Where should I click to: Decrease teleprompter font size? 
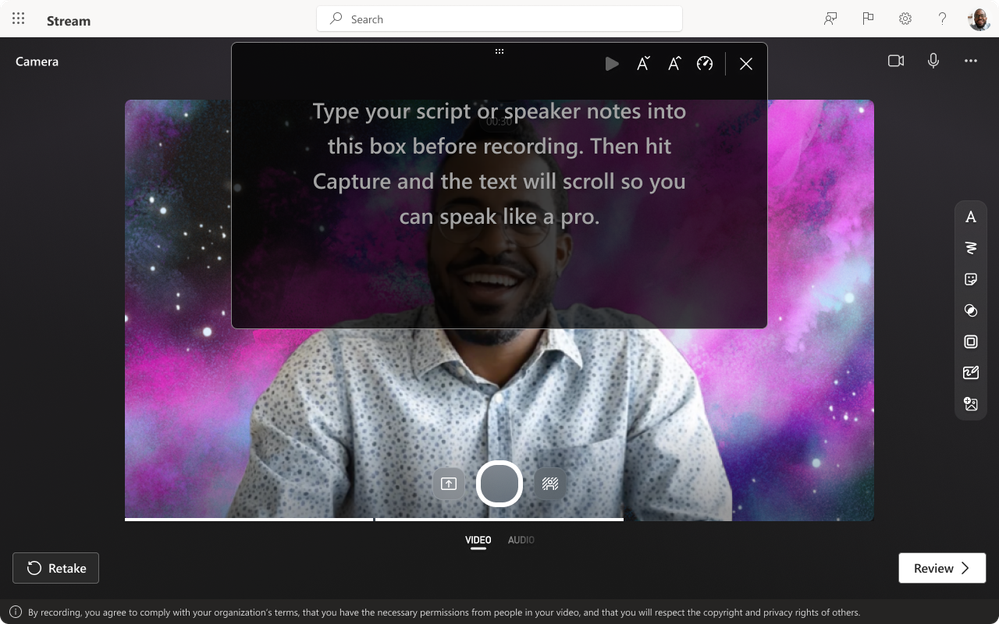643,64
